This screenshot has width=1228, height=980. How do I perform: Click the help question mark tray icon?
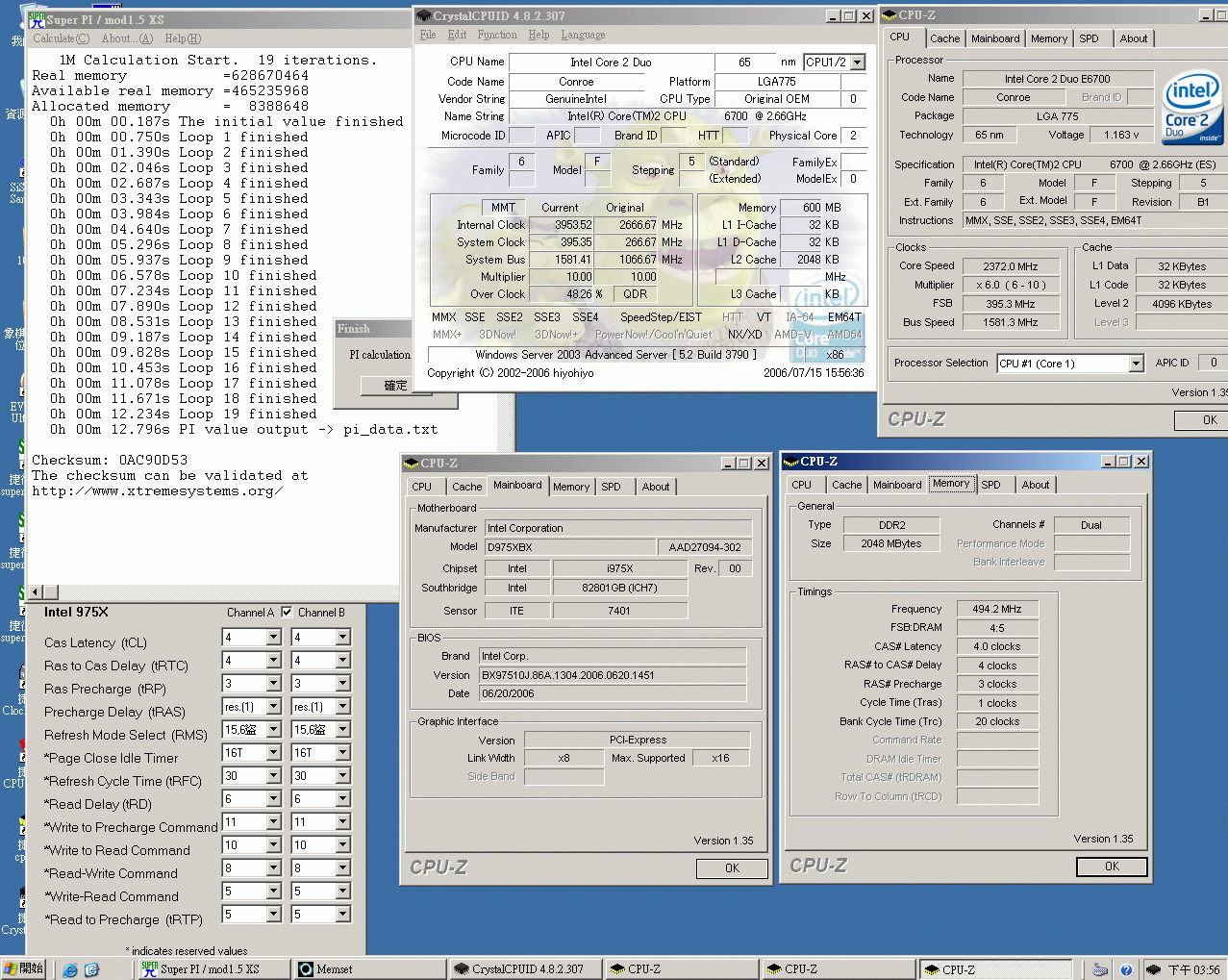[x=1126, y=969]
